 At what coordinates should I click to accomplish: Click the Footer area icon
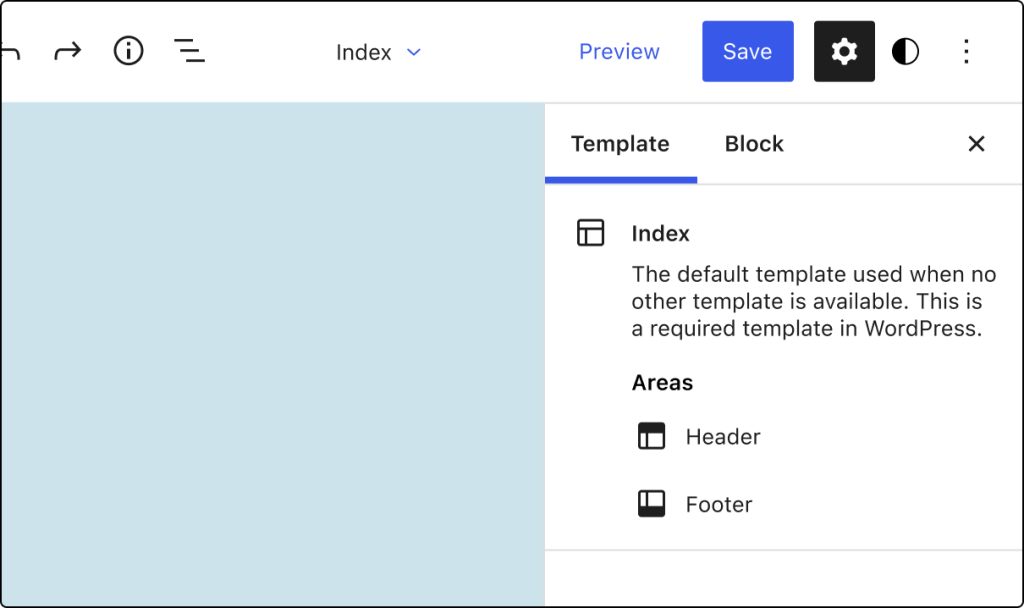click(651, 504)
